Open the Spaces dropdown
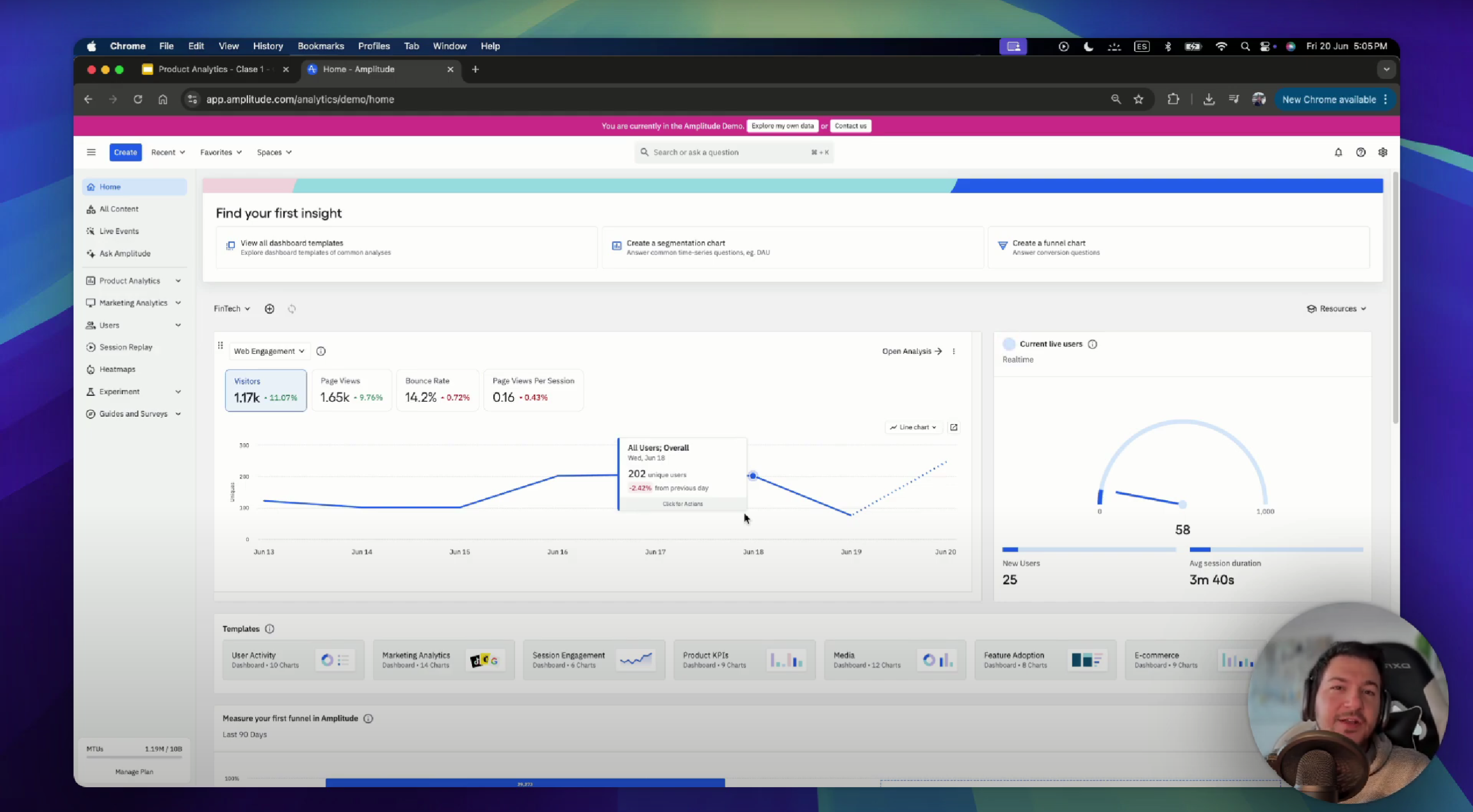 coord(274,152)
